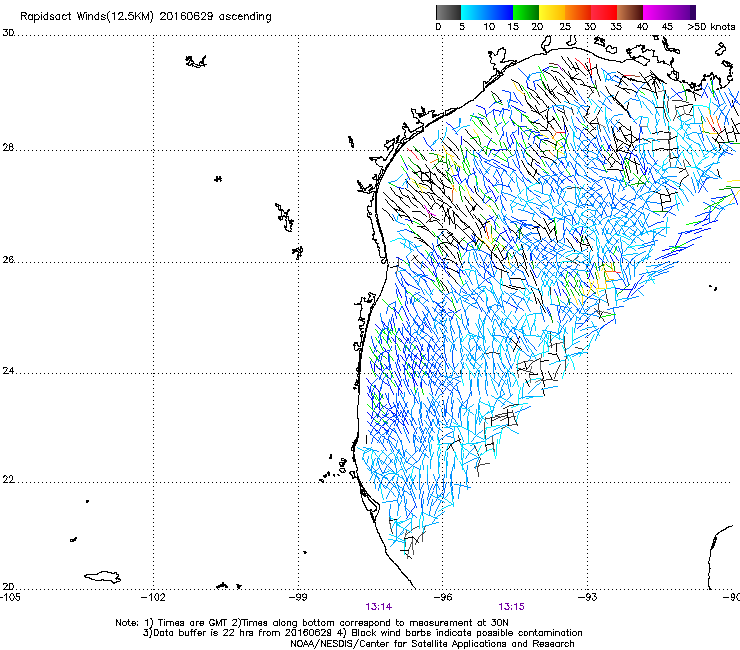Click the longitude -96 axis label
Screen dimensions: 740x650
(442, 597)
